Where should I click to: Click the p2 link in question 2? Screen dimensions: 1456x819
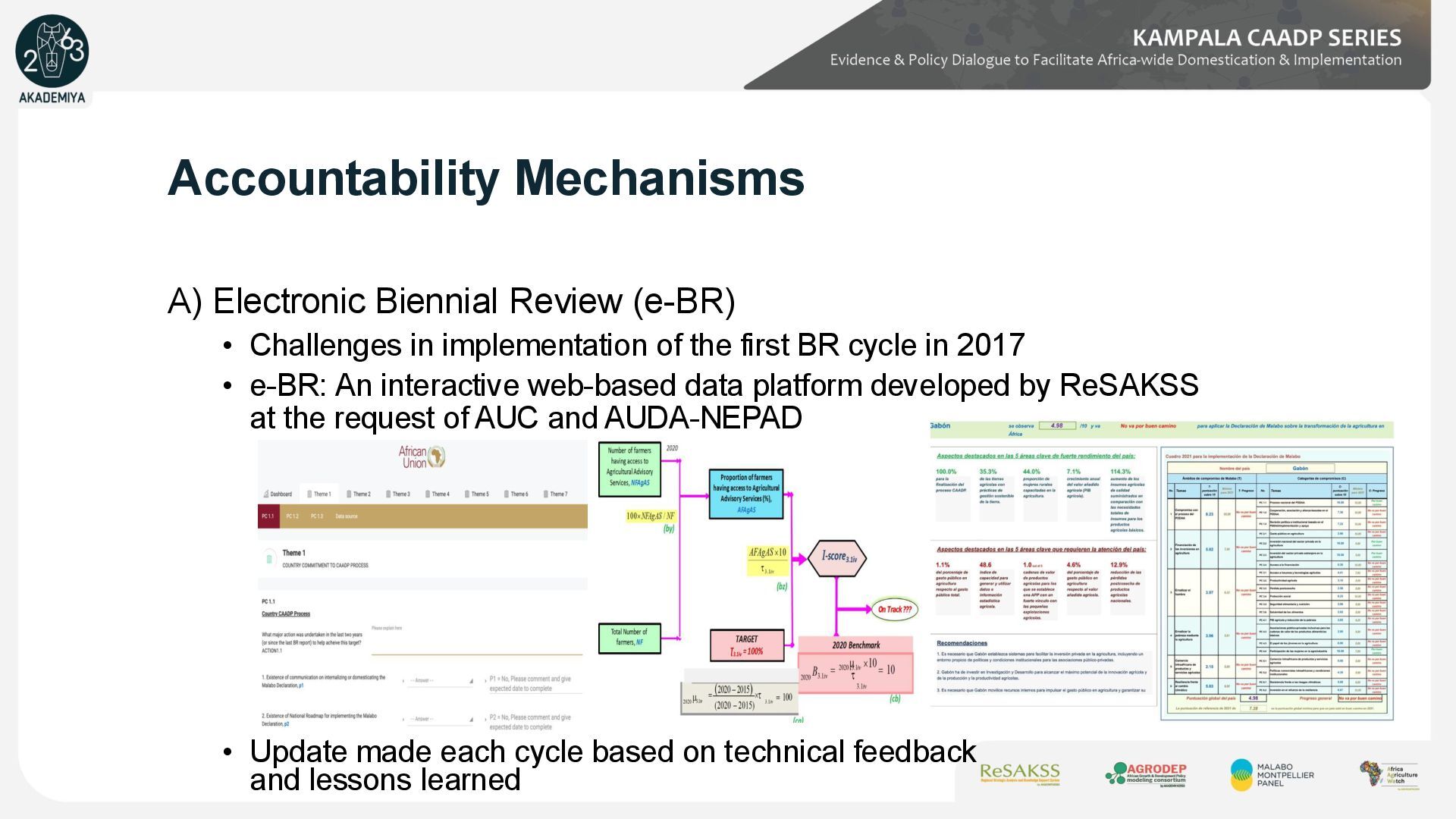pyautogui.click(x=287, y=724)
